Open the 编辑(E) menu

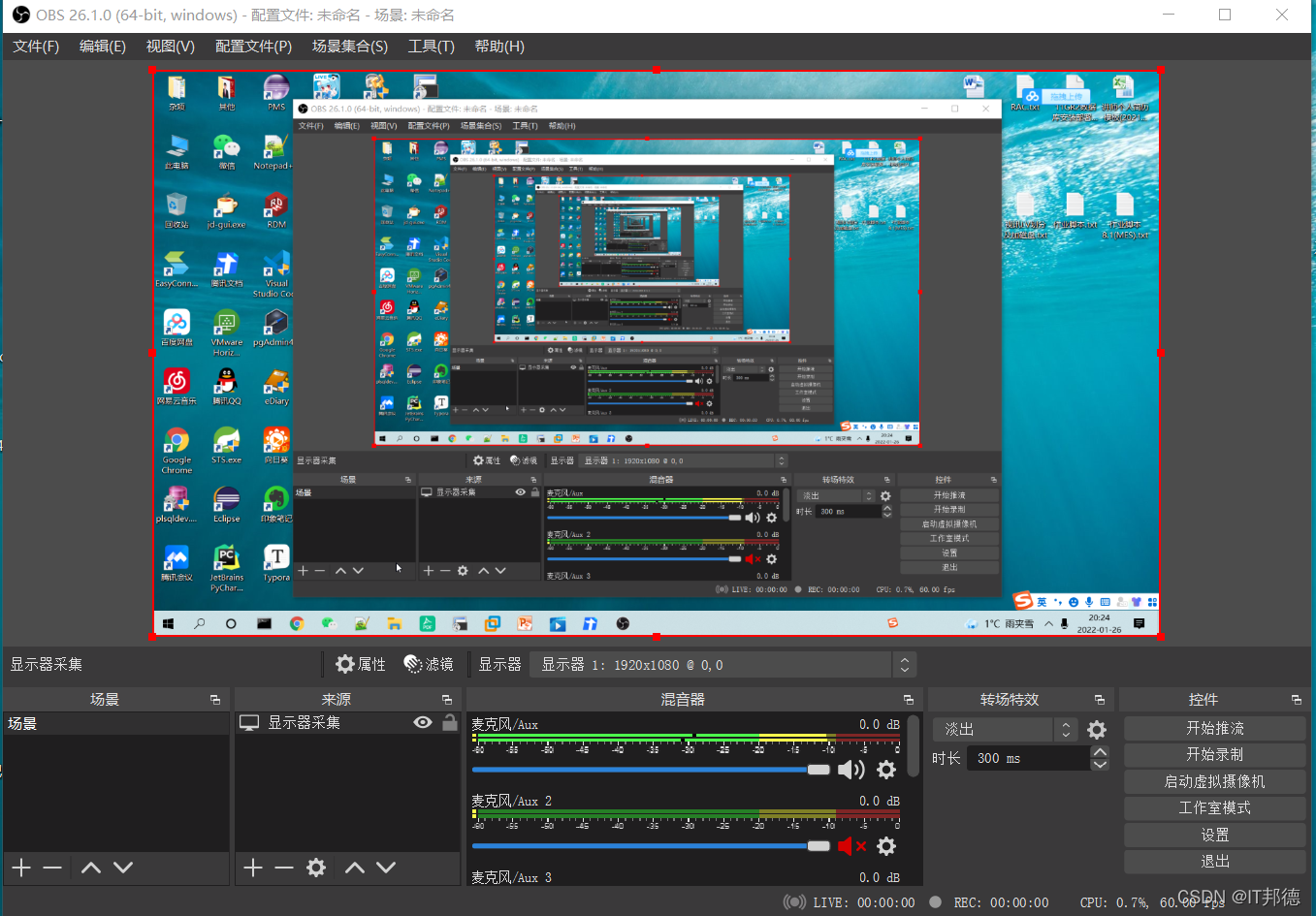click(103, 47)
